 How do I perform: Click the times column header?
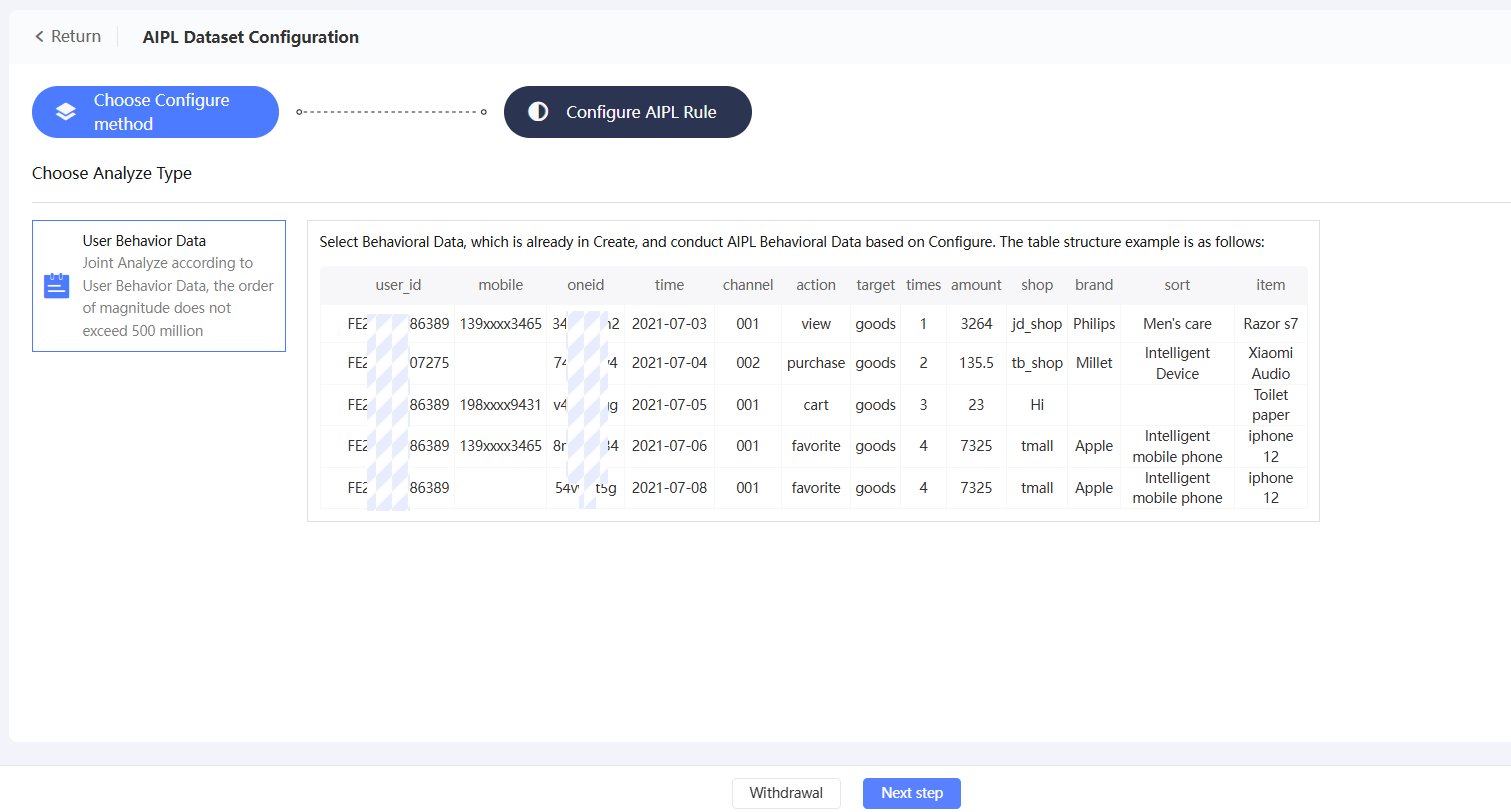pyautogui.click(x=923, y=285)
